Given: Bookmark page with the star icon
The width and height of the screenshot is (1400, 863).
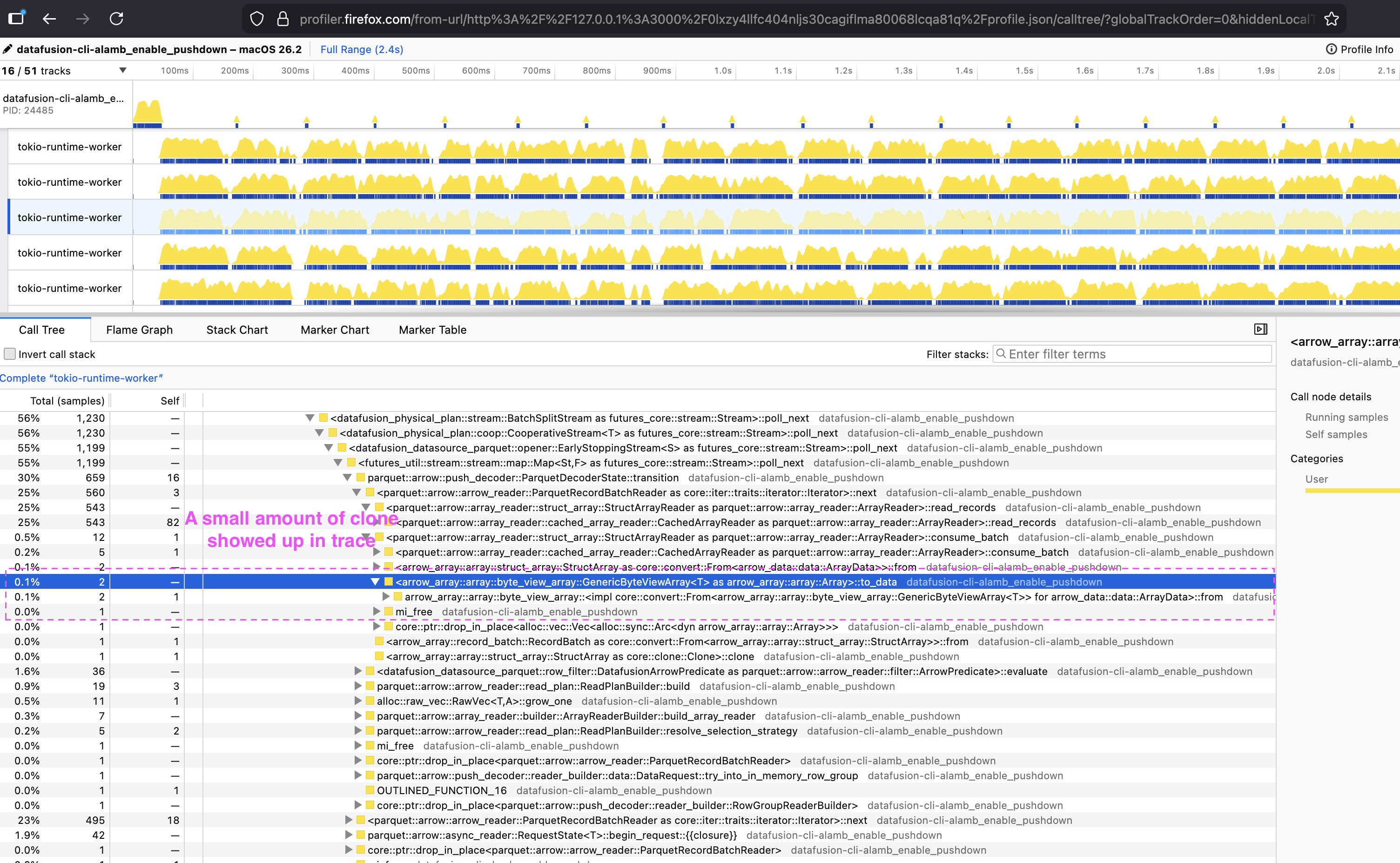Looking at the screenshot, I should [1332, 19].
